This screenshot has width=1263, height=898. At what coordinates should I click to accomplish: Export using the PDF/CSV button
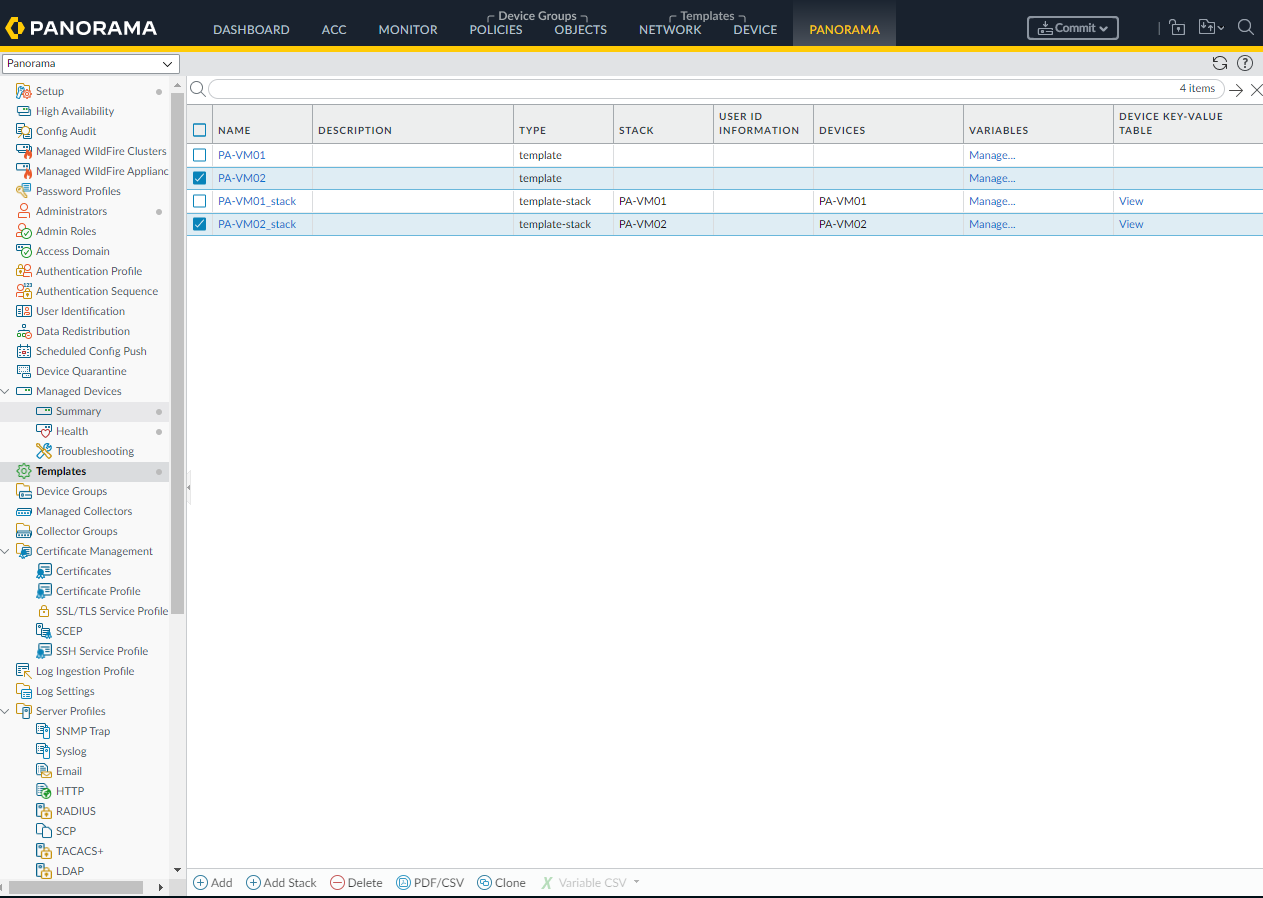tap(431, 883)
